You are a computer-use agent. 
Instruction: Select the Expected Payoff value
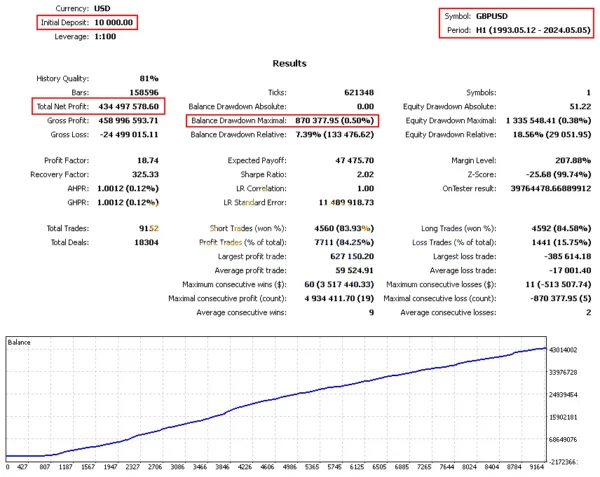tap(351, 160)
